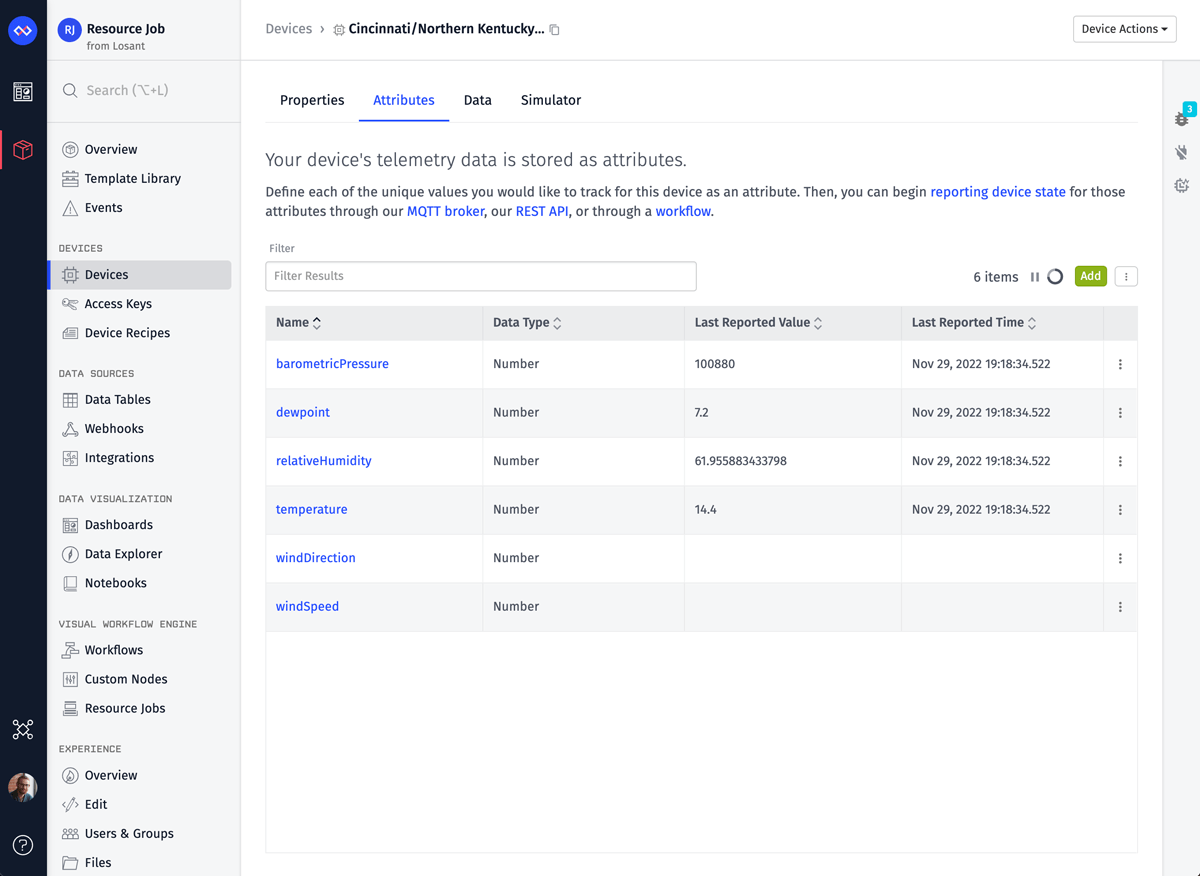Focus the Filter Results input

click(x=481, y=276)
